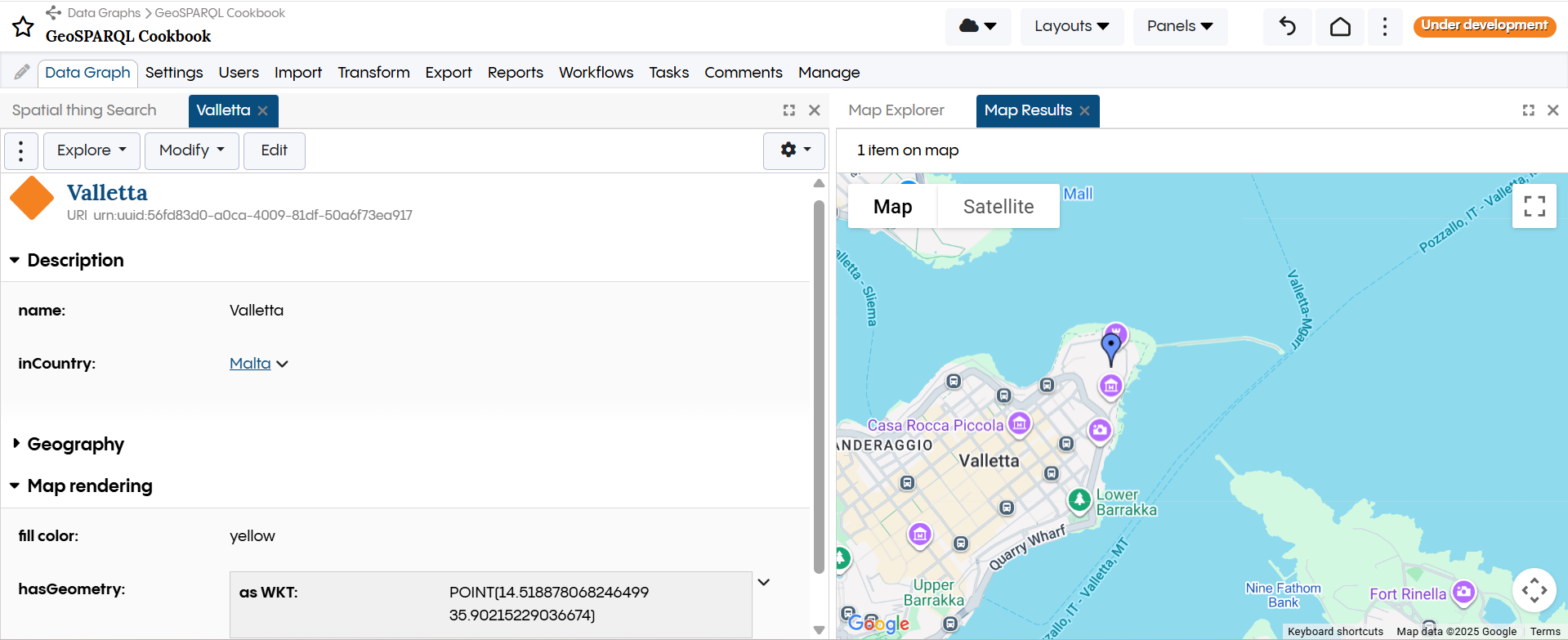Open the gear settings dropdown
The width and height of the screenshot is (1568, 640).
(794, 150)
